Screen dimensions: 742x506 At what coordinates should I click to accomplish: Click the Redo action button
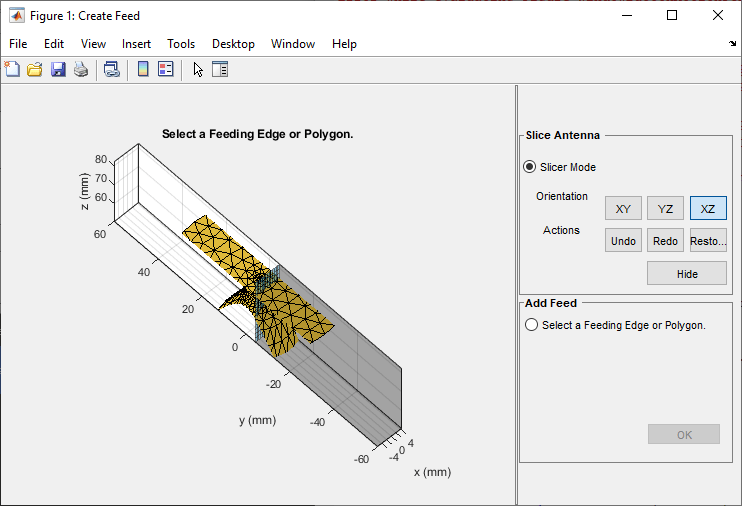click(665, 241)
